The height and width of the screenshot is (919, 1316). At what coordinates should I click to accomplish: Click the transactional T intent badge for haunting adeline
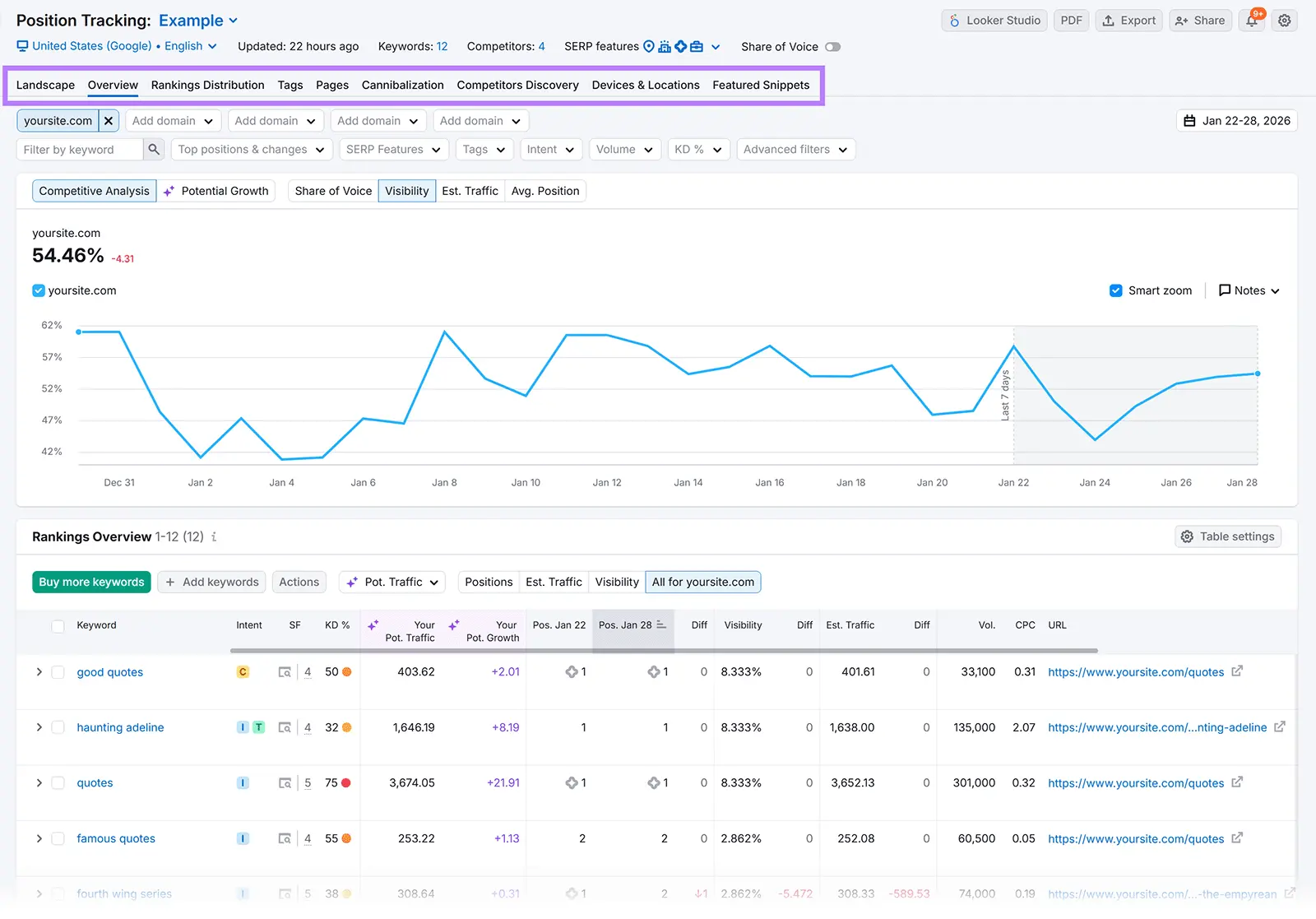(259, 727)
